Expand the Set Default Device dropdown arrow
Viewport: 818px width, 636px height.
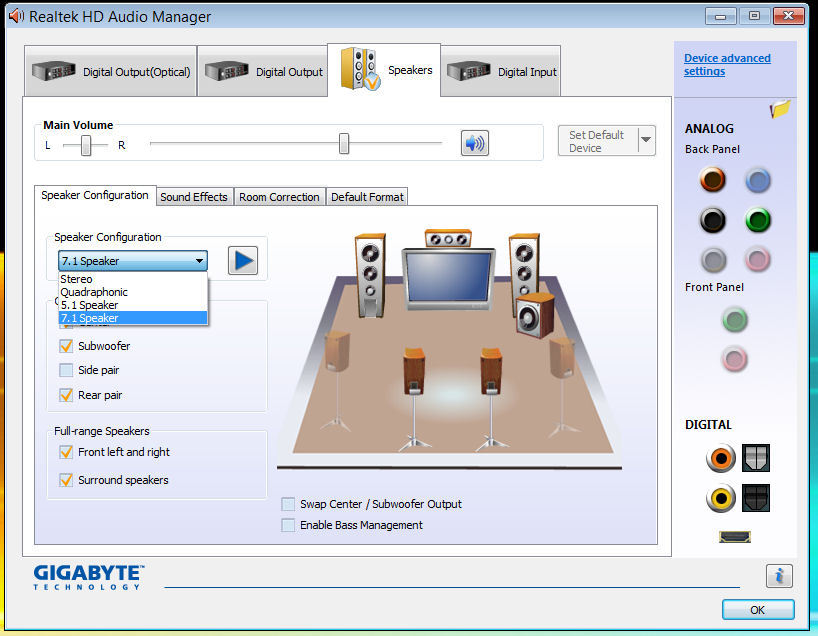[646, 140]
